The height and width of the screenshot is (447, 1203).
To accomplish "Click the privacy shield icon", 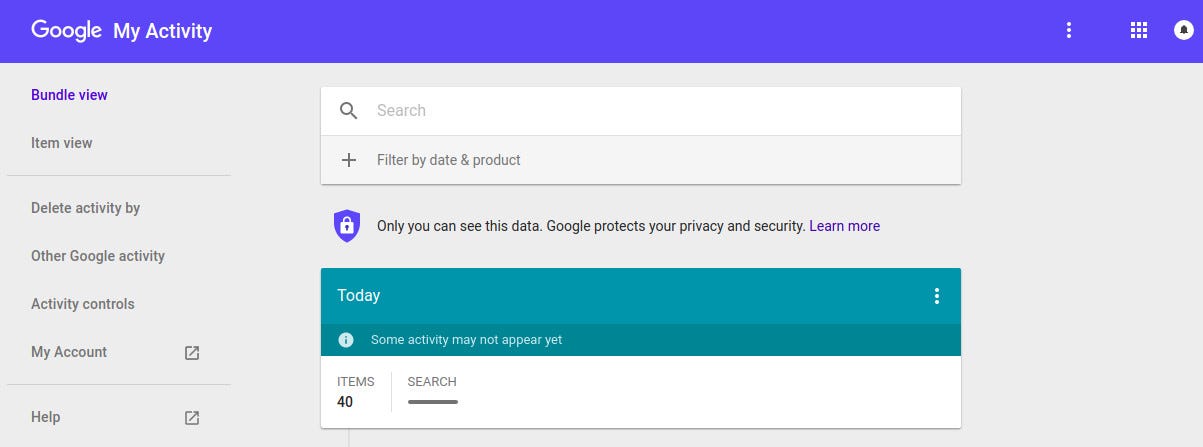I will 346,226.
